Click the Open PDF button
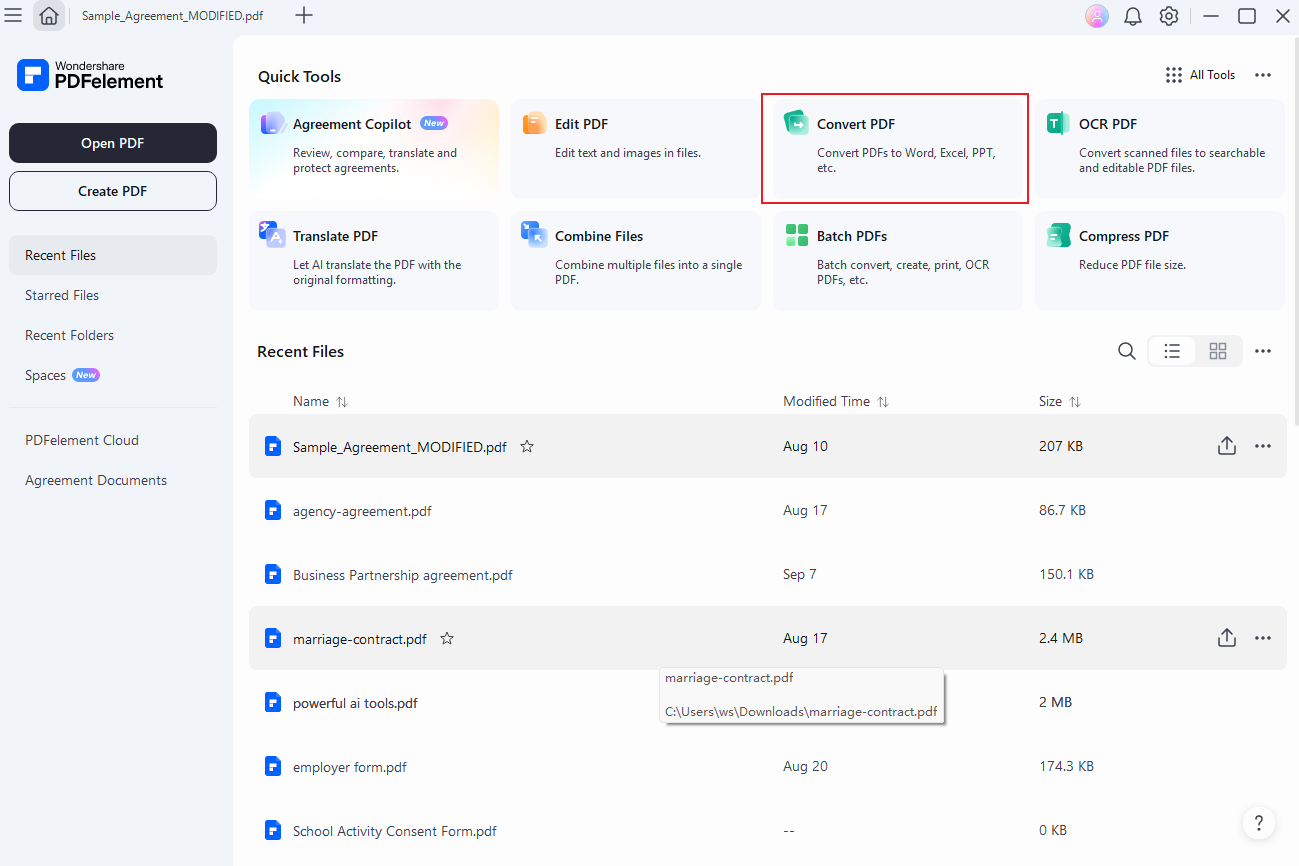1299x866 pixels. pyautogui.click(x=113, y=143)
